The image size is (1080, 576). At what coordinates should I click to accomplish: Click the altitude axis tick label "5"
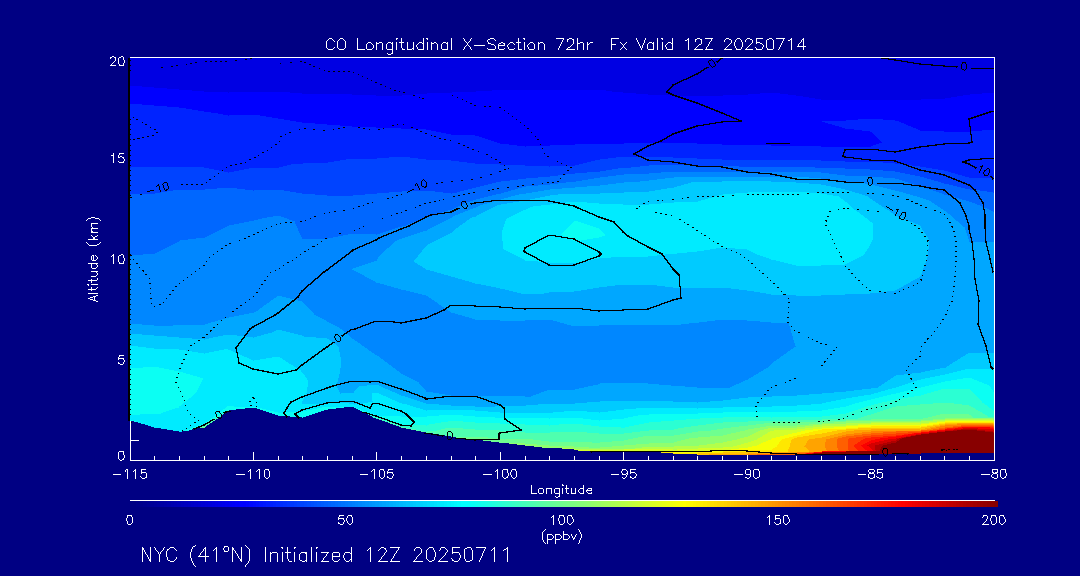(x=120, y=359)
